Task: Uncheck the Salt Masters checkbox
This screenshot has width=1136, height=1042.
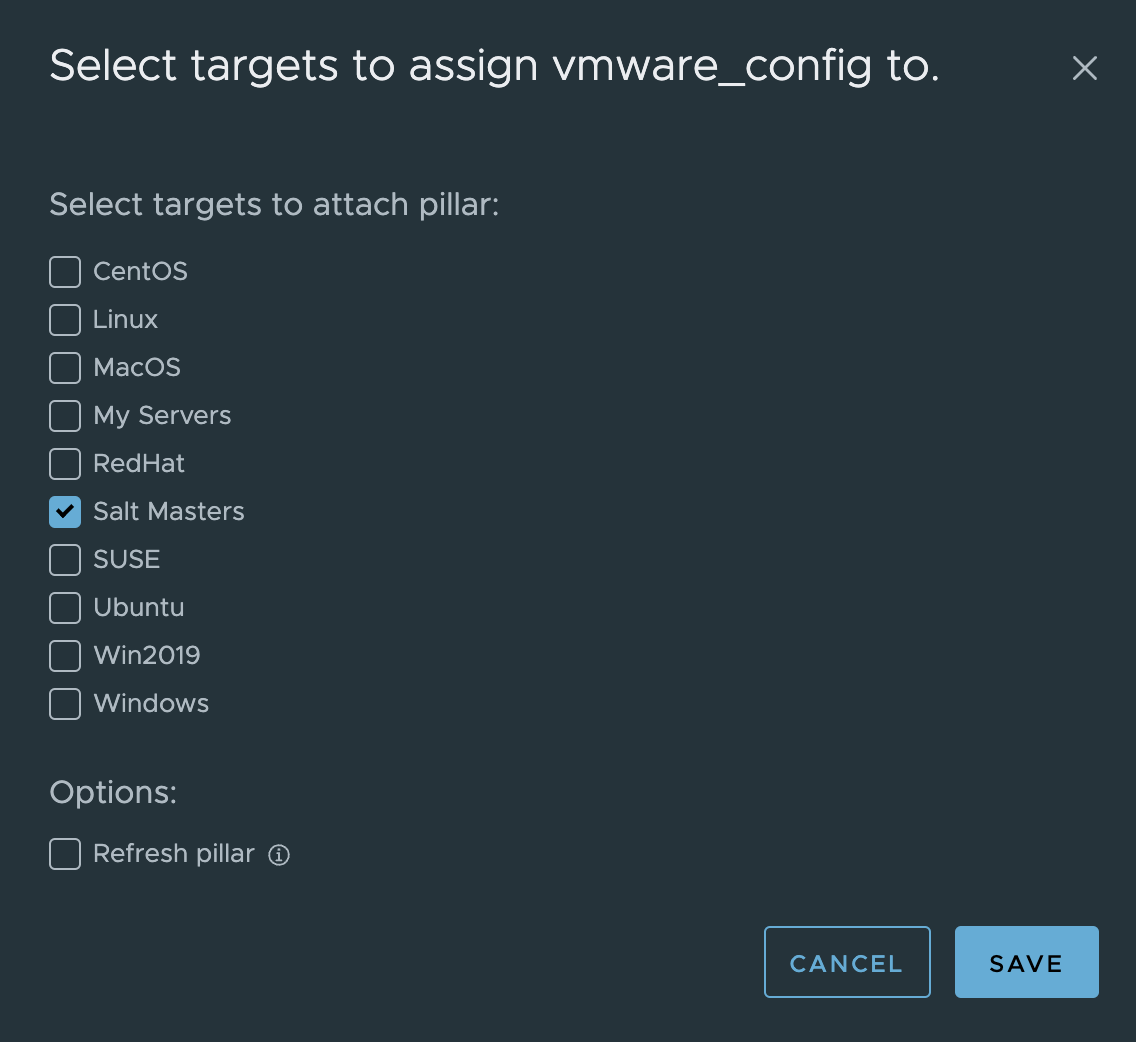Action: [65, 512]
